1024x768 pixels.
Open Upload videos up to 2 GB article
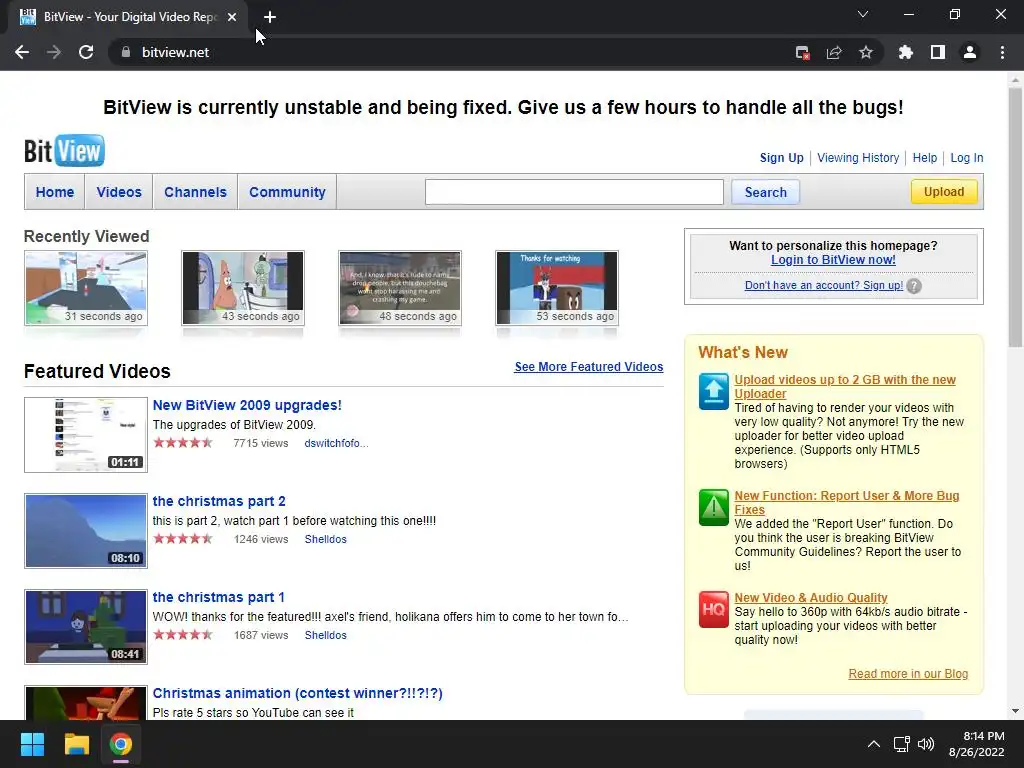[844, 387]
